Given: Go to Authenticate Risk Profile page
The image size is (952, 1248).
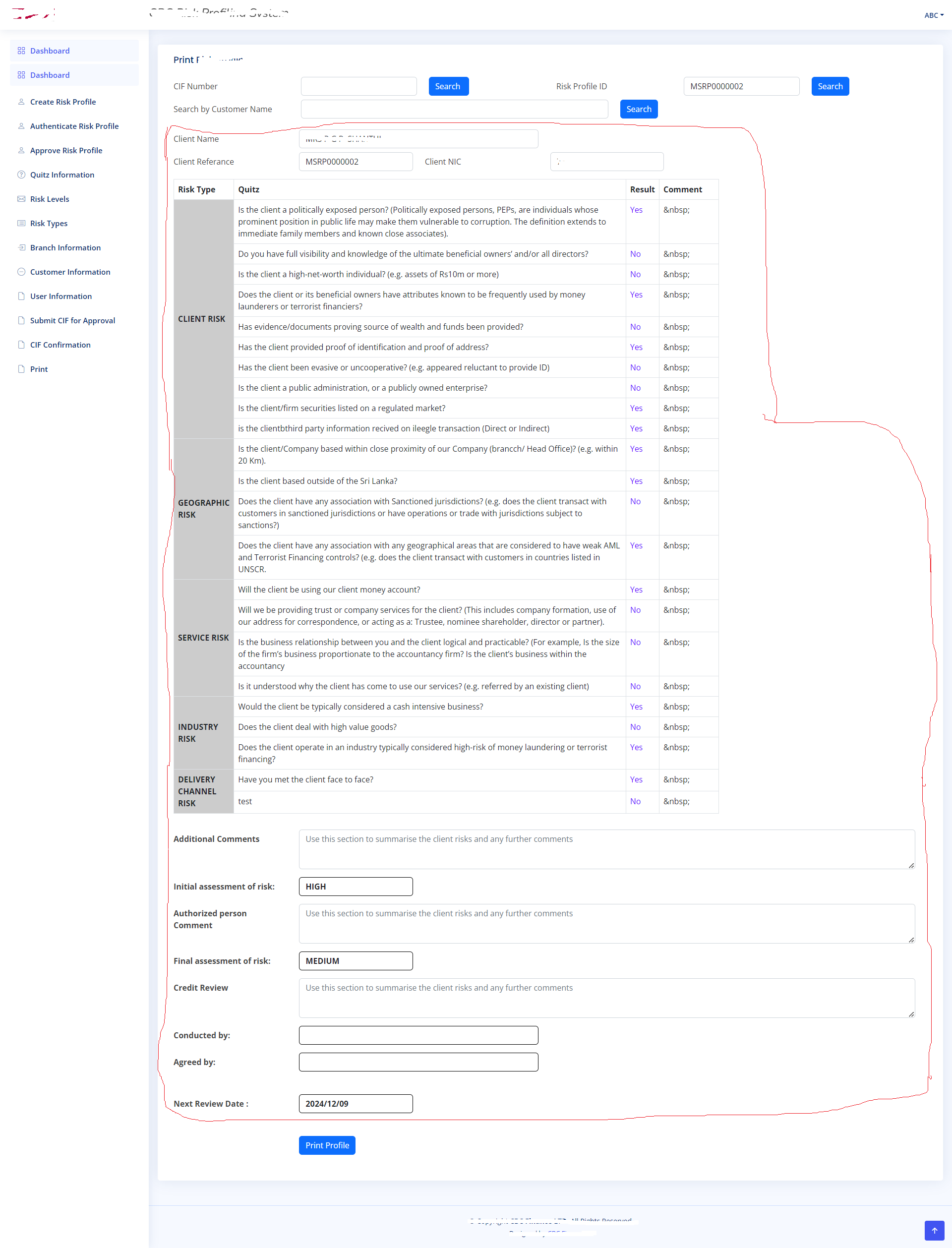Looking at the screenshot, I should click(x=74, y=126).
